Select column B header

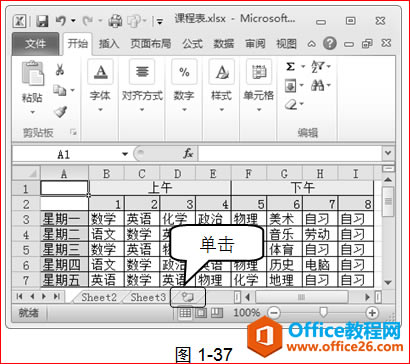click(106, 174)
